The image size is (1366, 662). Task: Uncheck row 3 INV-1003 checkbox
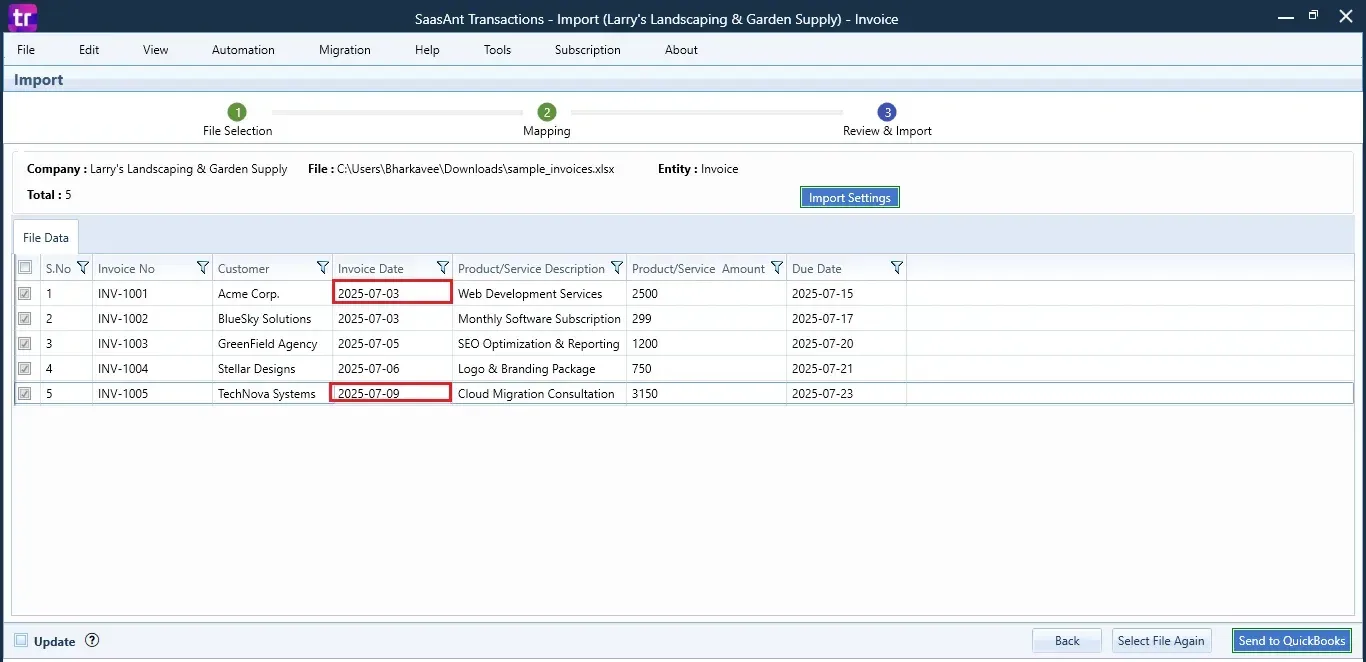click(25, 344)
